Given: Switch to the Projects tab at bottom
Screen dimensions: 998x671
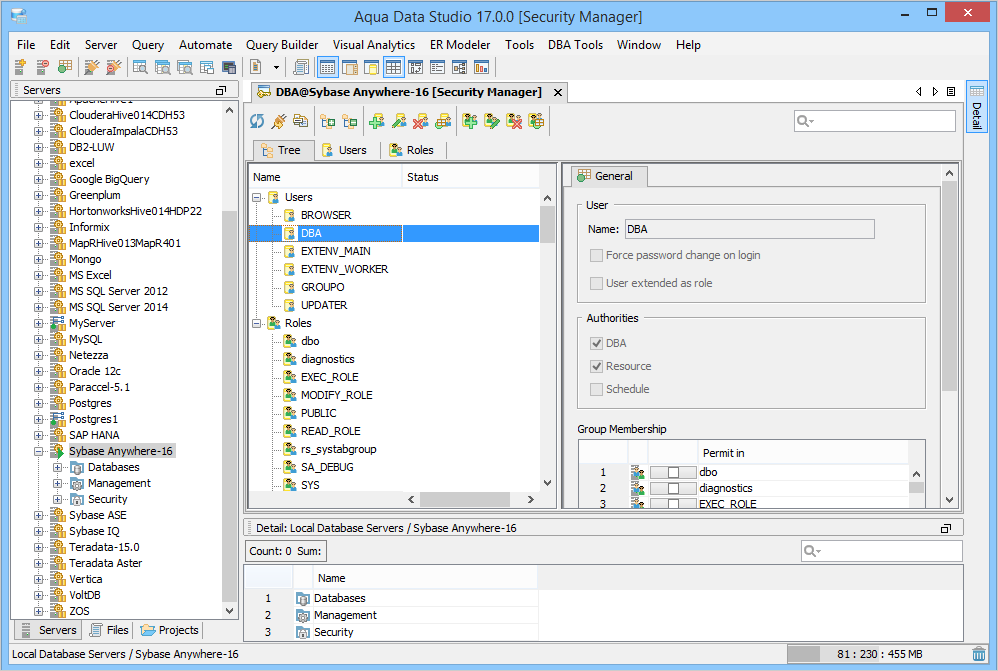Looking at the screenshot, I should tap(170, 630).
